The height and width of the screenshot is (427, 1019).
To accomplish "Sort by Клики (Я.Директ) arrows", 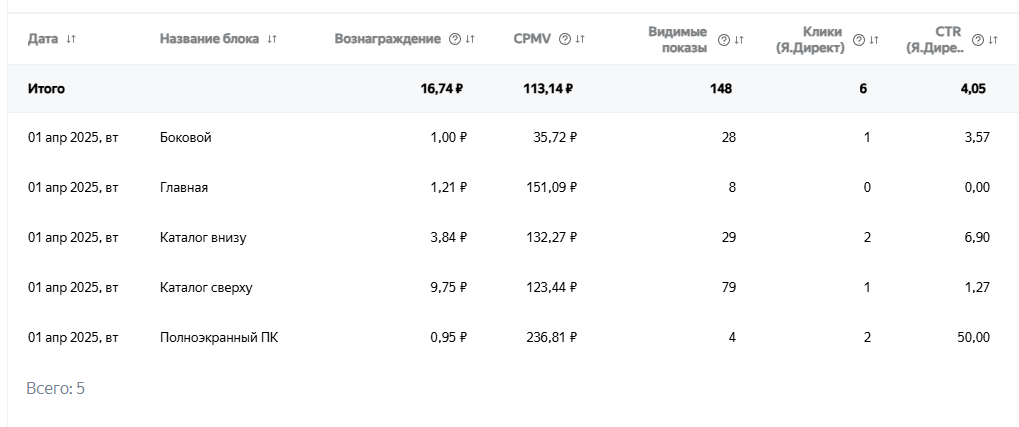I will tap(874, 40).
